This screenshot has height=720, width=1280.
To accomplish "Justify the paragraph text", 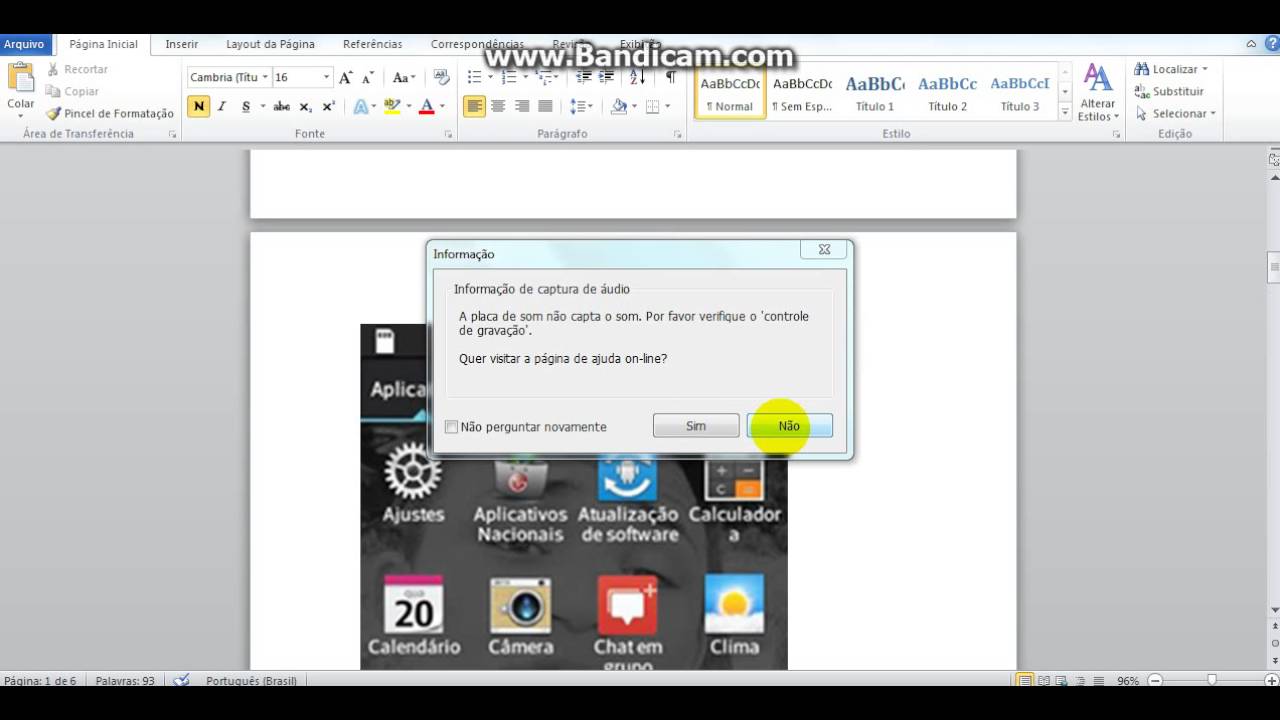I will [x=545, y=106].
